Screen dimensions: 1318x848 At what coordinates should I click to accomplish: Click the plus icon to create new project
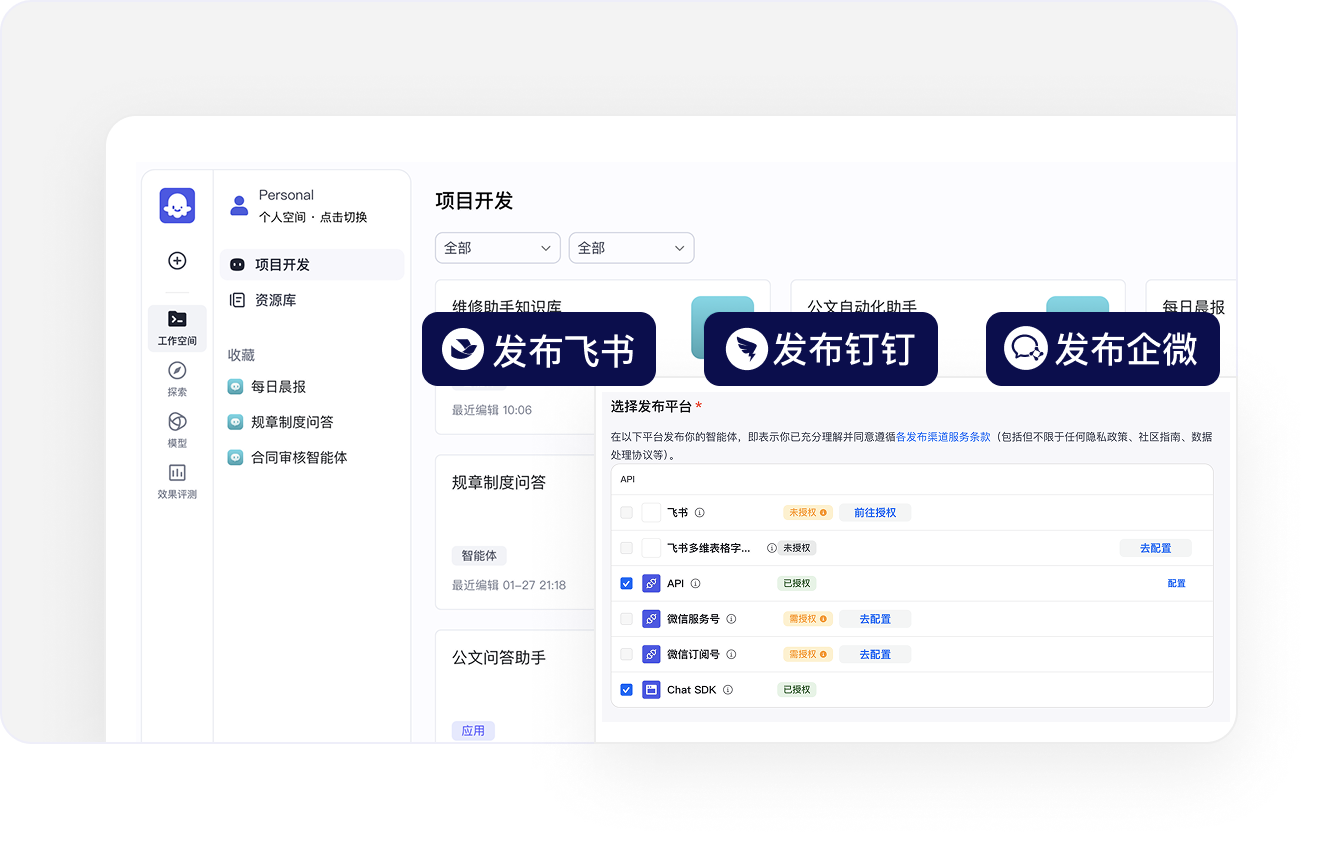click(x=177, y=261)
